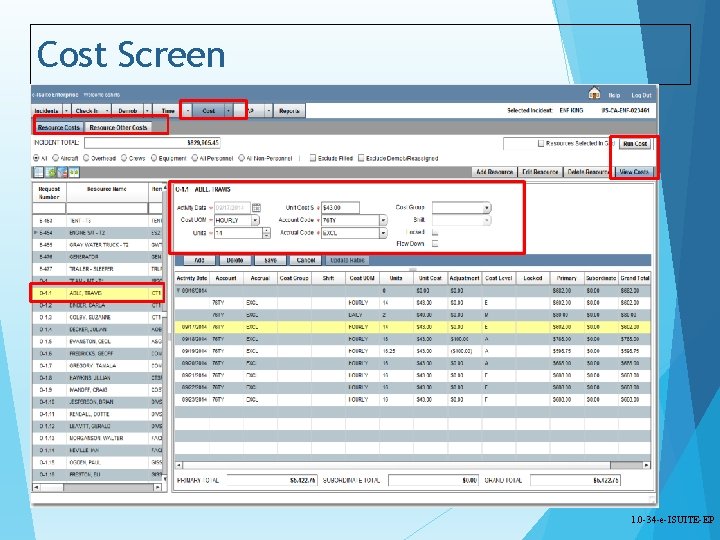
Task: Open the Check In menu dropdown arrow
Action: (107, 111)
